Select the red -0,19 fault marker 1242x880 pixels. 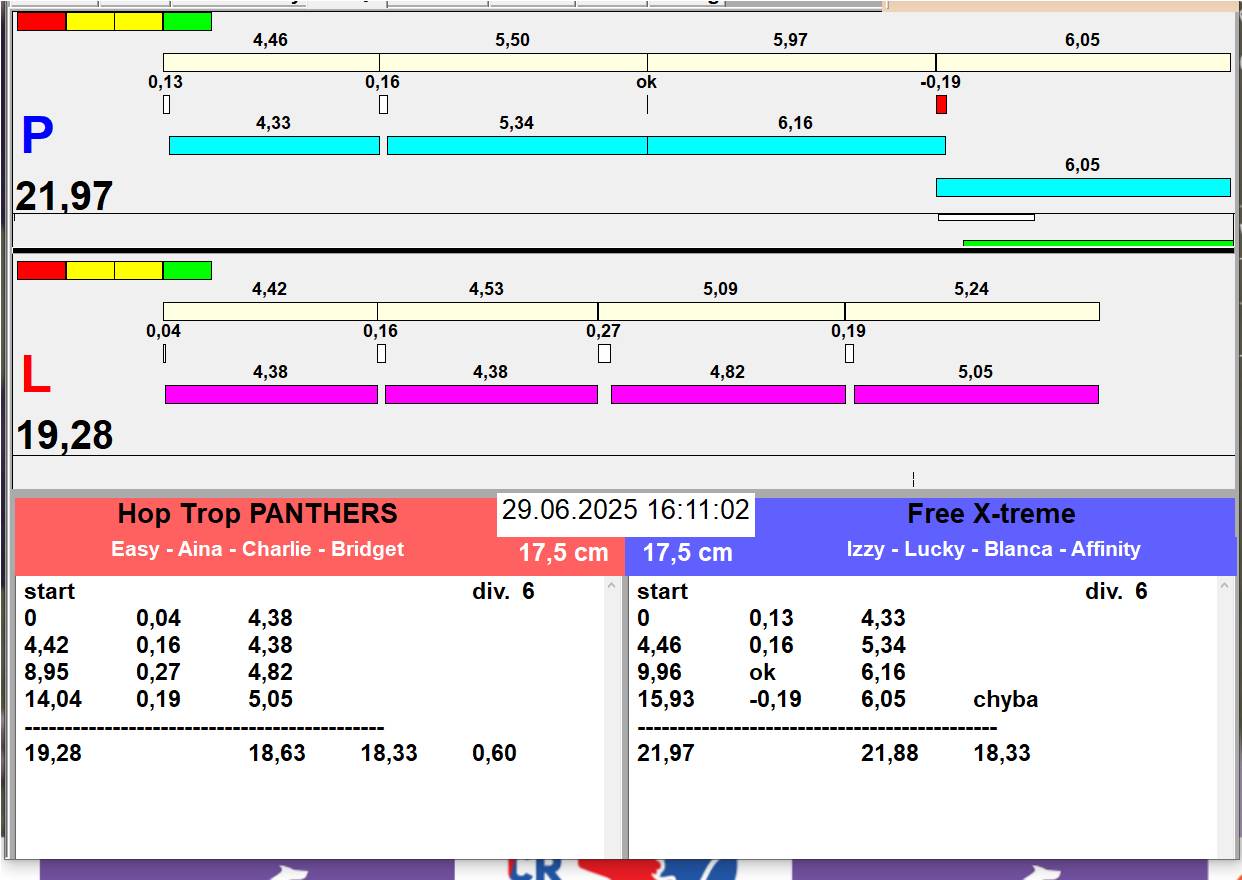click(x=941, y=104)
